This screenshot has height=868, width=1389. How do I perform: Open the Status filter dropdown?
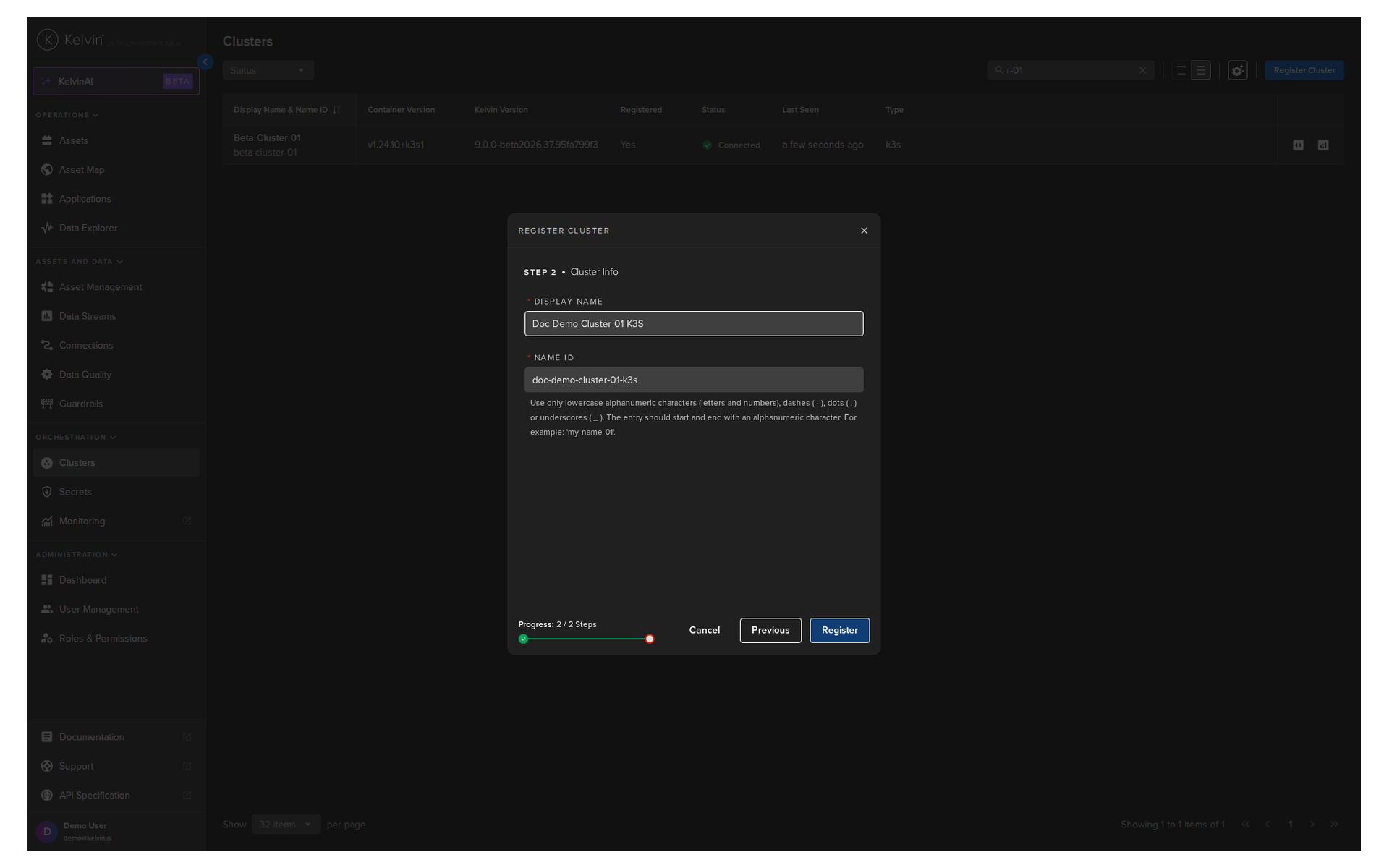[268, 70]
